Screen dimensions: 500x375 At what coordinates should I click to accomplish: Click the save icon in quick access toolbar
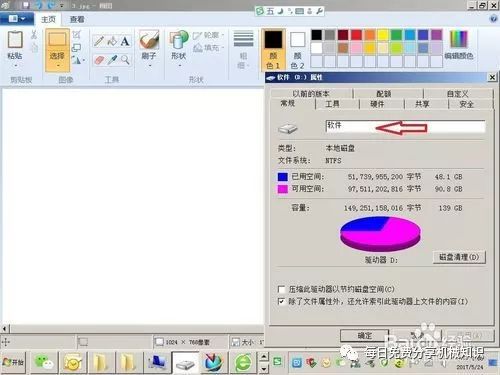(26, 6)
